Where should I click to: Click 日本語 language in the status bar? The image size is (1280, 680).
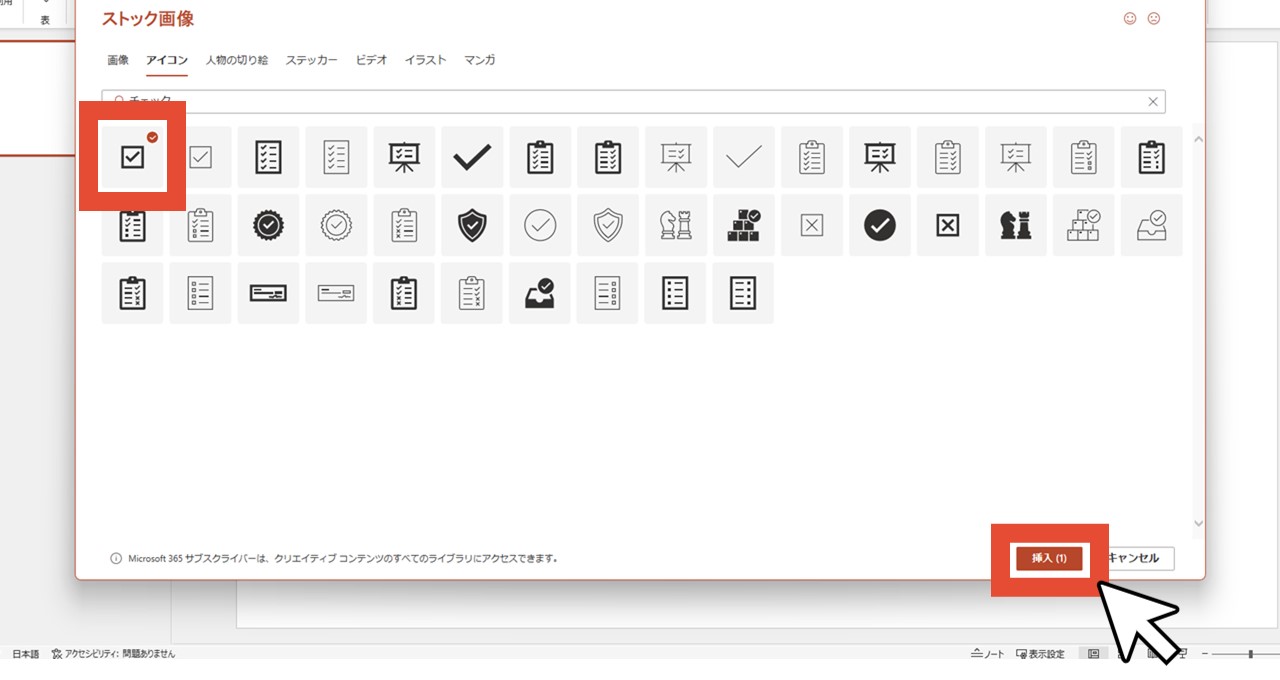click(25, 653)
